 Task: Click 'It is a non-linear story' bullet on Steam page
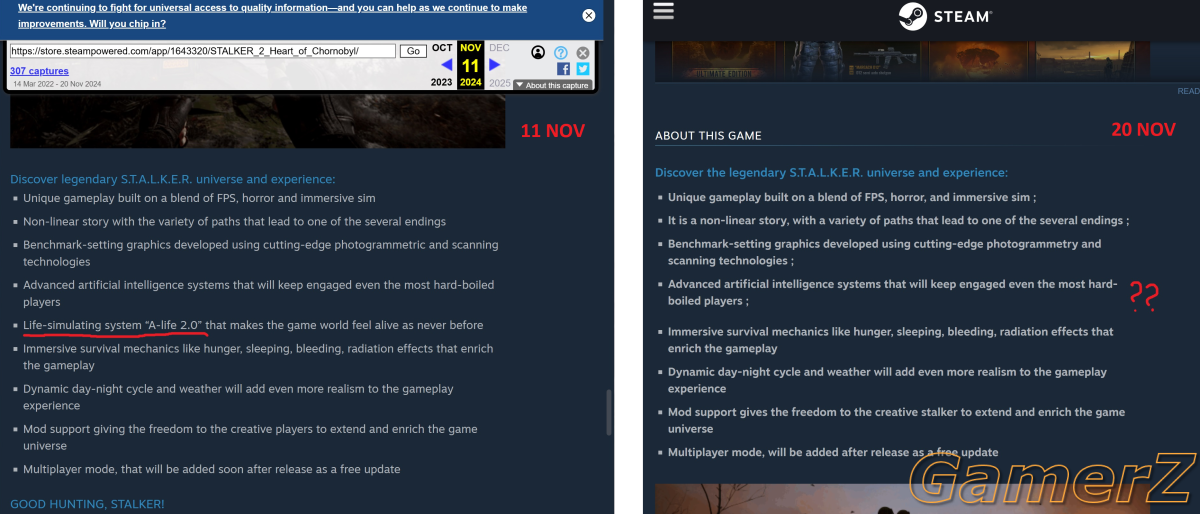898,220
